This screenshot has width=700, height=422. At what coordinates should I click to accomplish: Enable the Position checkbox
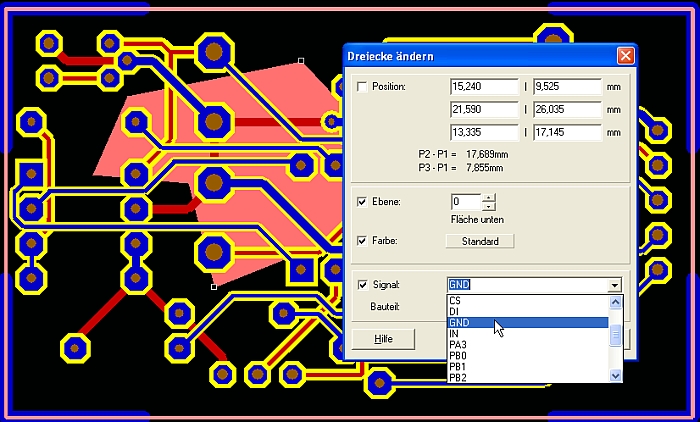click(x=362, y=88)
